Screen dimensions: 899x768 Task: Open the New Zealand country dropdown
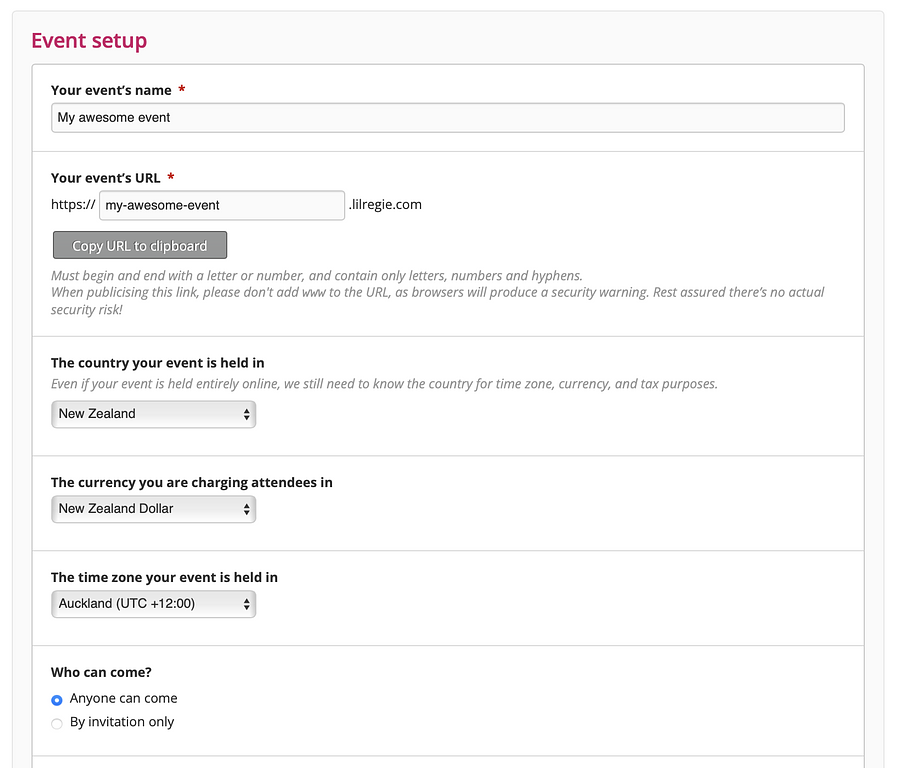[x=154, y=414]
